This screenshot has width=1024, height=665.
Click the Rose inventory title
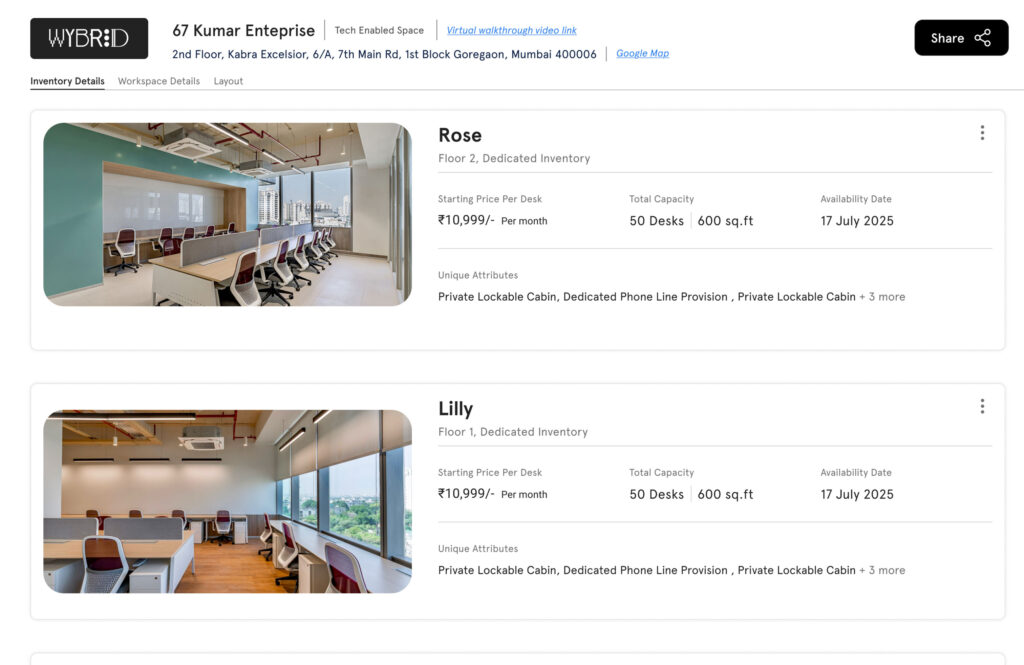point(460,135)
